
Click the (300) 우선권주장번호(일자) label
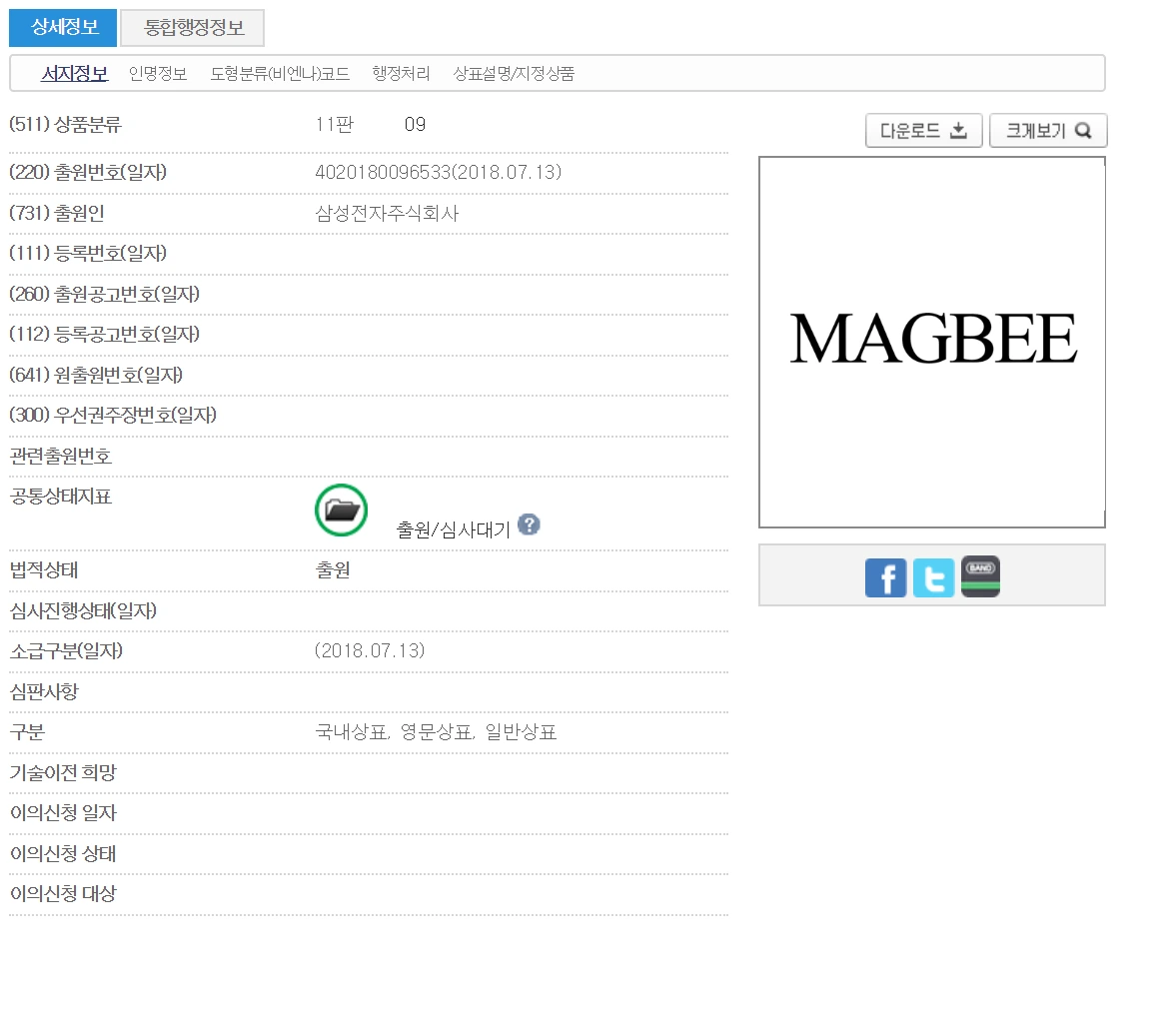(x=113, y=416)
